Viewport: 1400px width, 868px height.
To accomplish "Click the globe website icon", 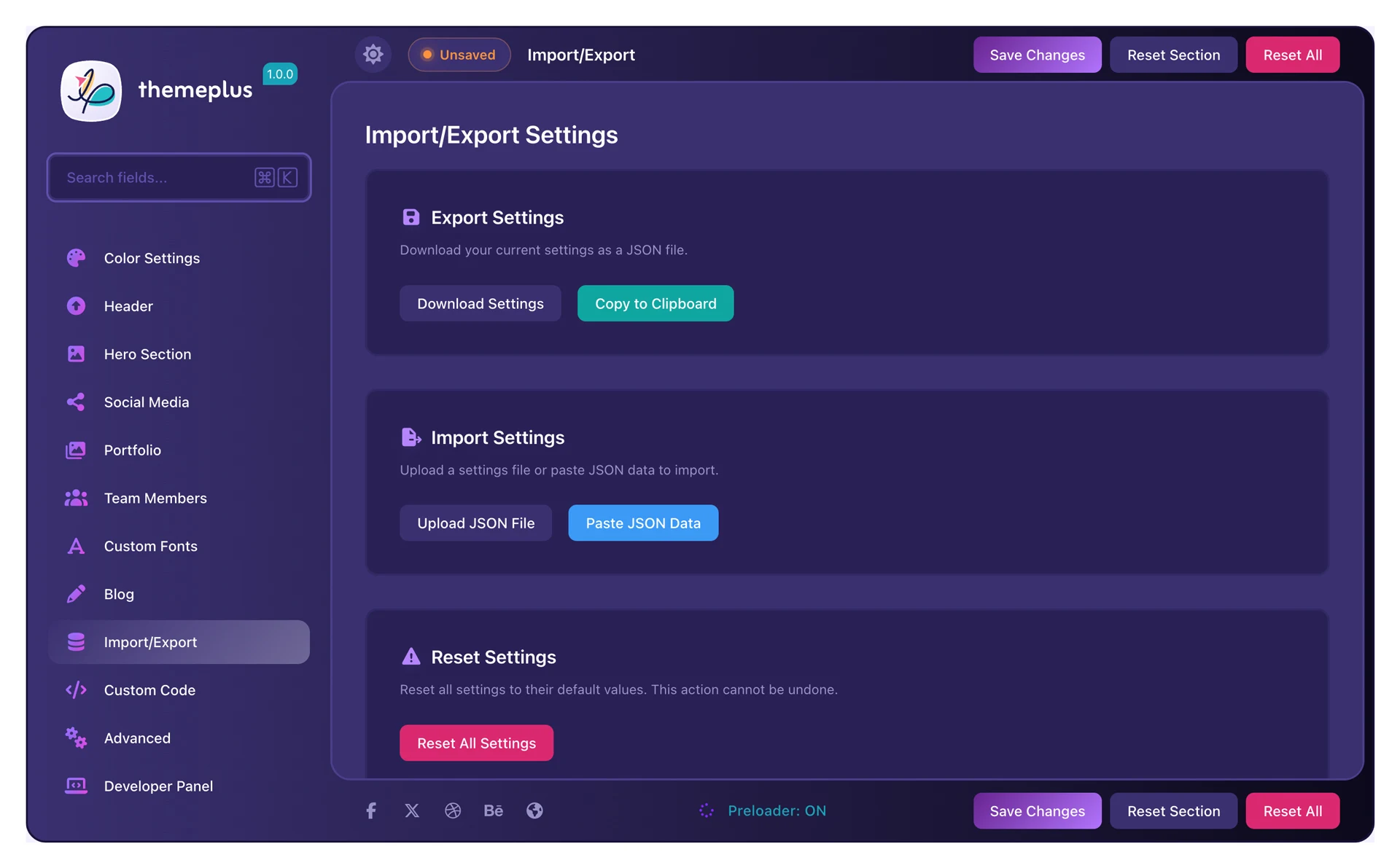I will click(534, 810).
